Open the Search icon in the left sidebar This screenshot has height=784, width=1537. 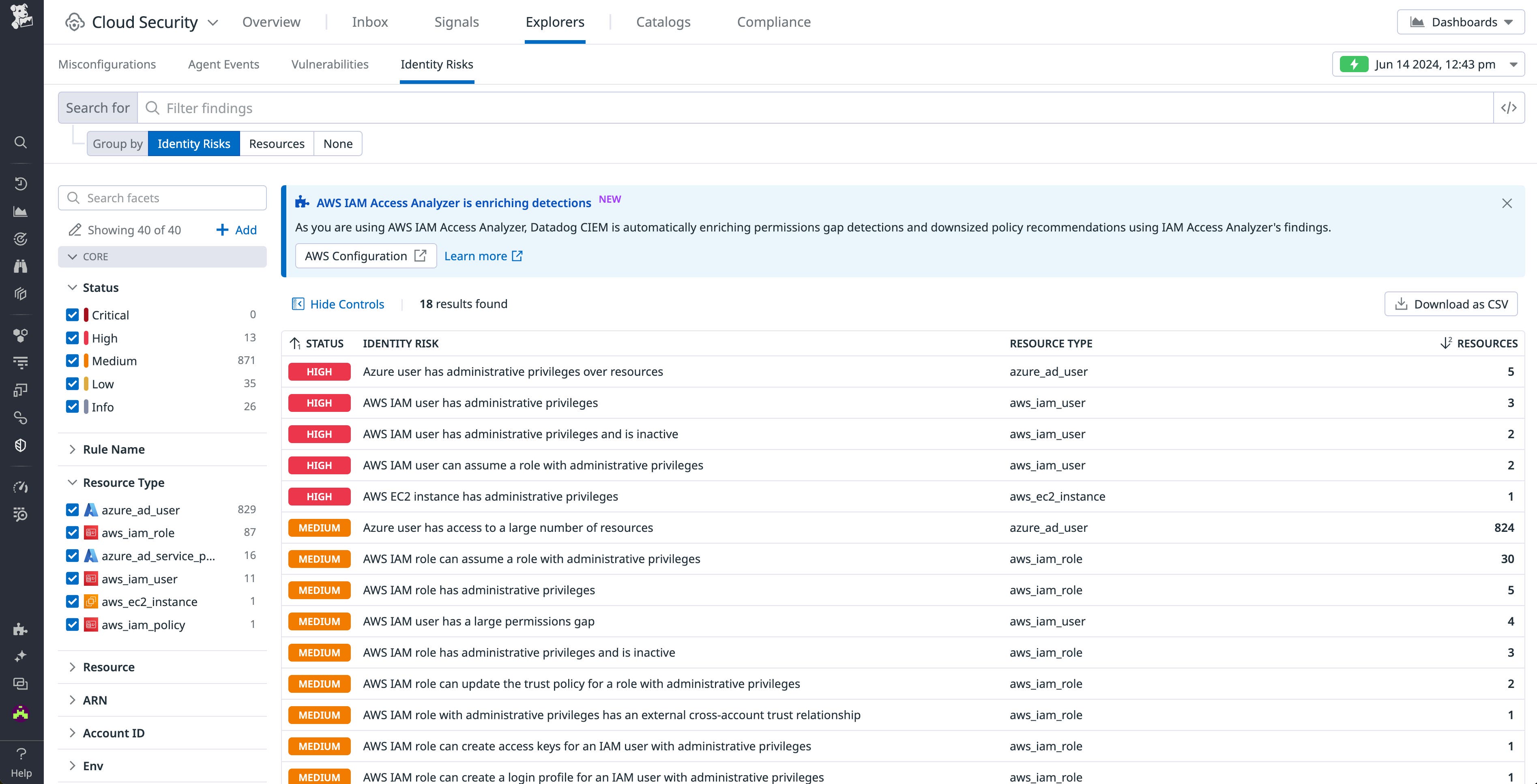21,142
